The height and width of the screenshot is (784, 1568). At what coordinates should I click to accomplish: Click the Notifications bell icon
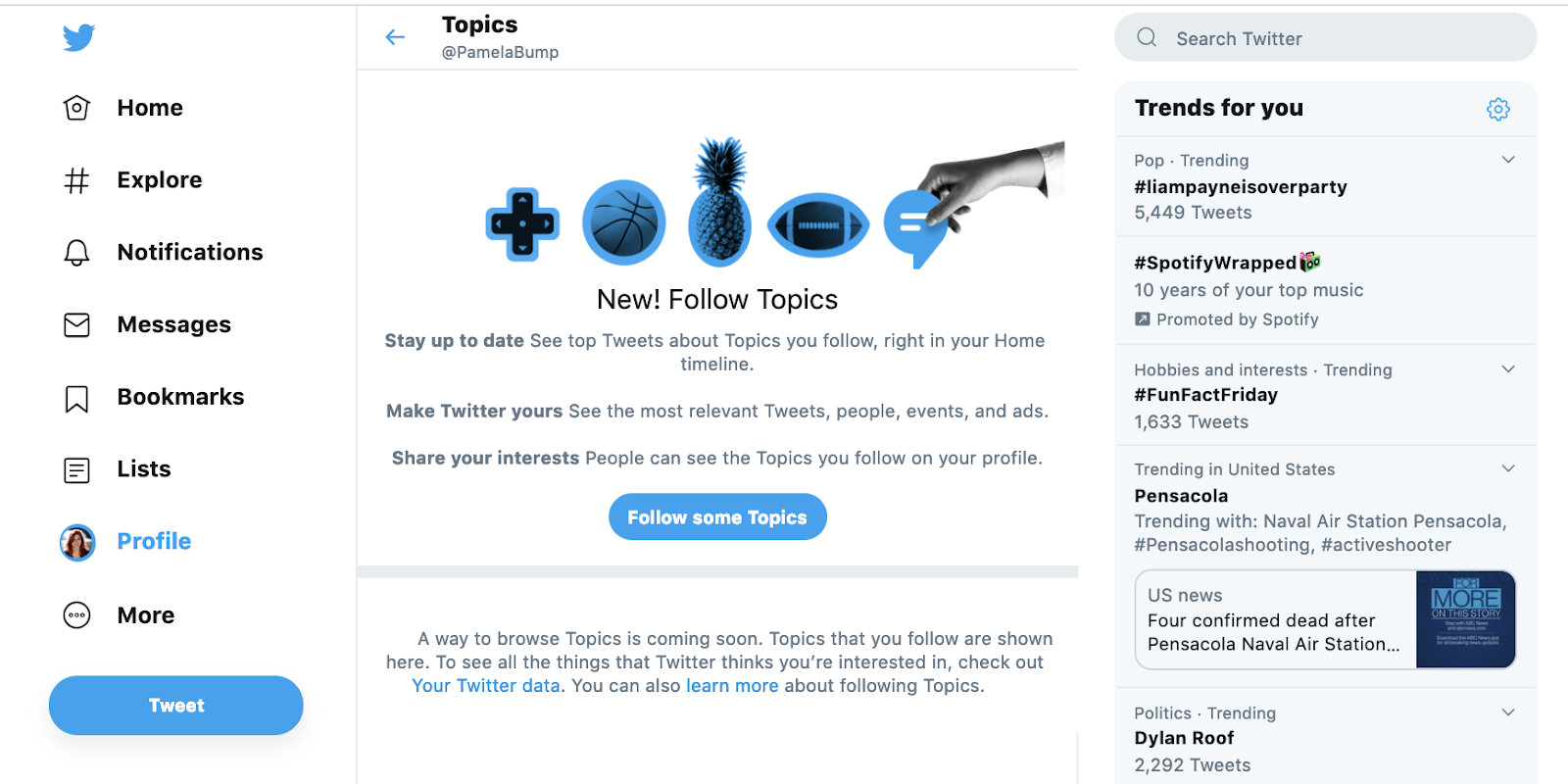[76, 253]
